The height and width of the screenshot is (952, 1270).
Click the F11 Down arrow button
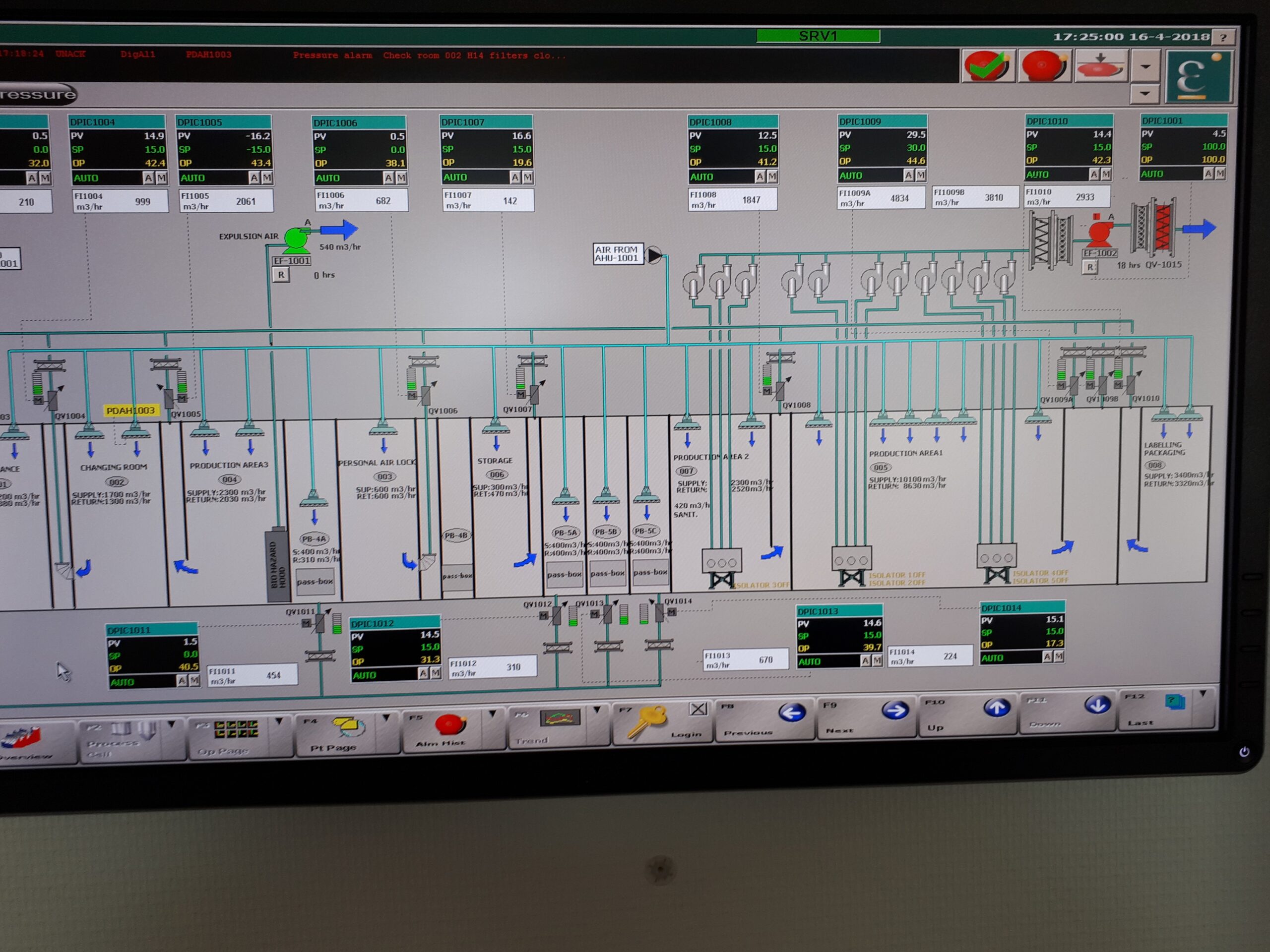pos(1068,711)
